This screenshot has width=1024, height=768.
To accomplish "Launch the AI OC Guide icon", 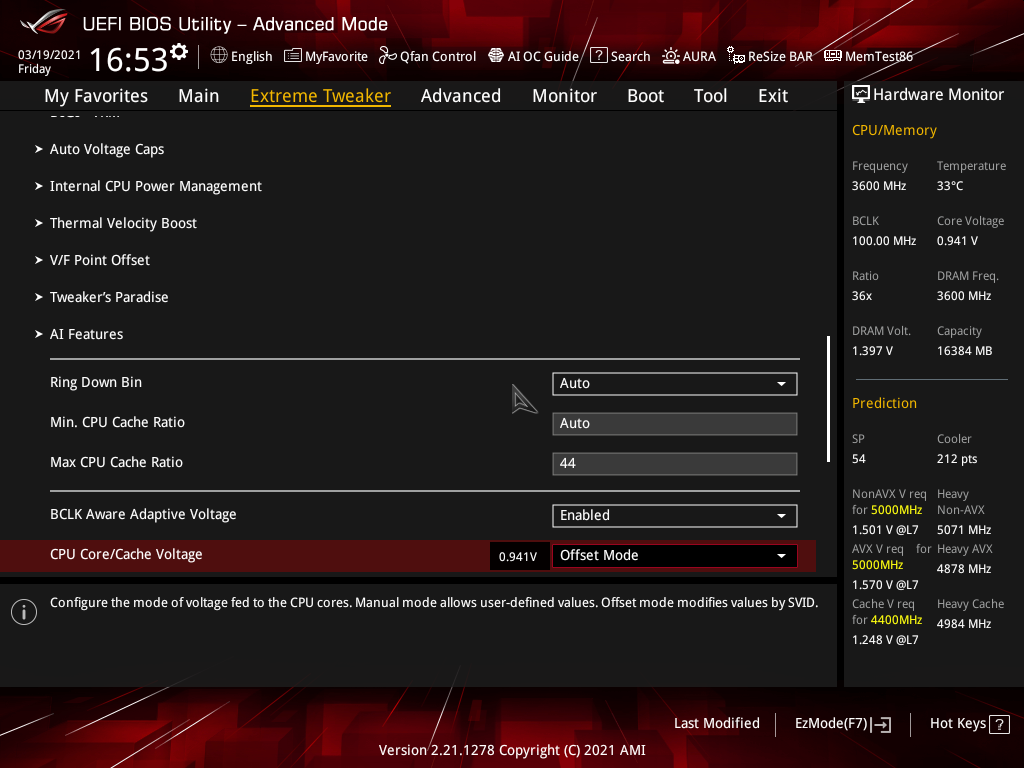I will pos(496,56).
